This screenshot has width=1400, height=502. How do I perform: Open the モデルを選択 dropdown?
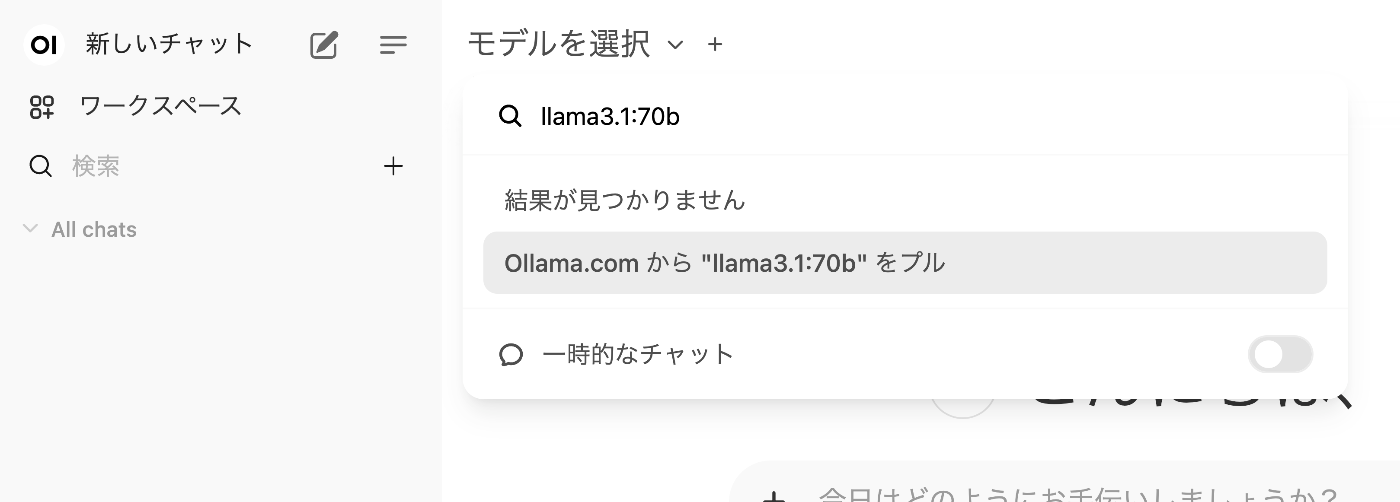(x=559, y=44)
